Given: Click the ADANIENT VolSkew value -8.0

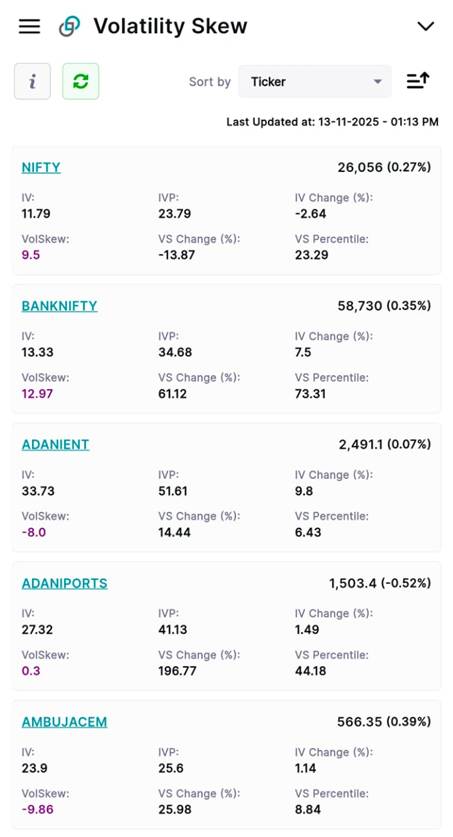Looking at the screenshot, I should point(34,532).
